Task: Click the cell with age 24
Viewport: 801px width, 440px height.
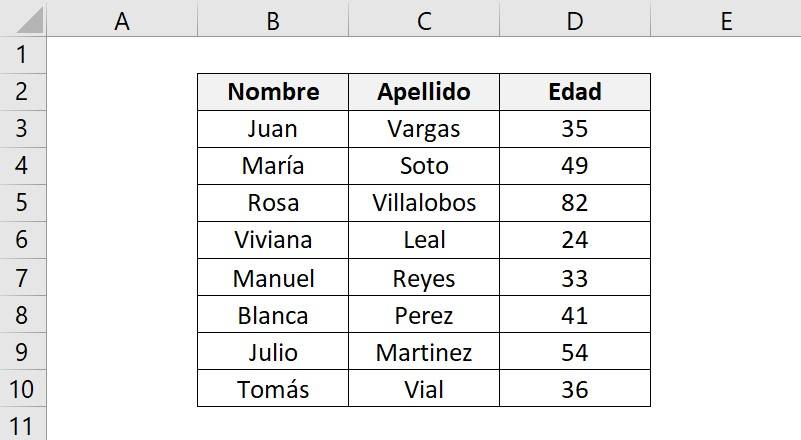Action: [x=575, y=240]
